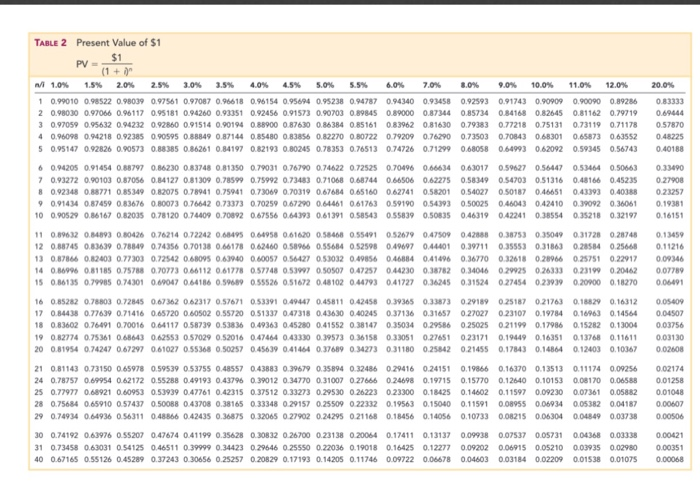
Task: Click value 0.45235 in row 7
Action: tap(624, 180)
